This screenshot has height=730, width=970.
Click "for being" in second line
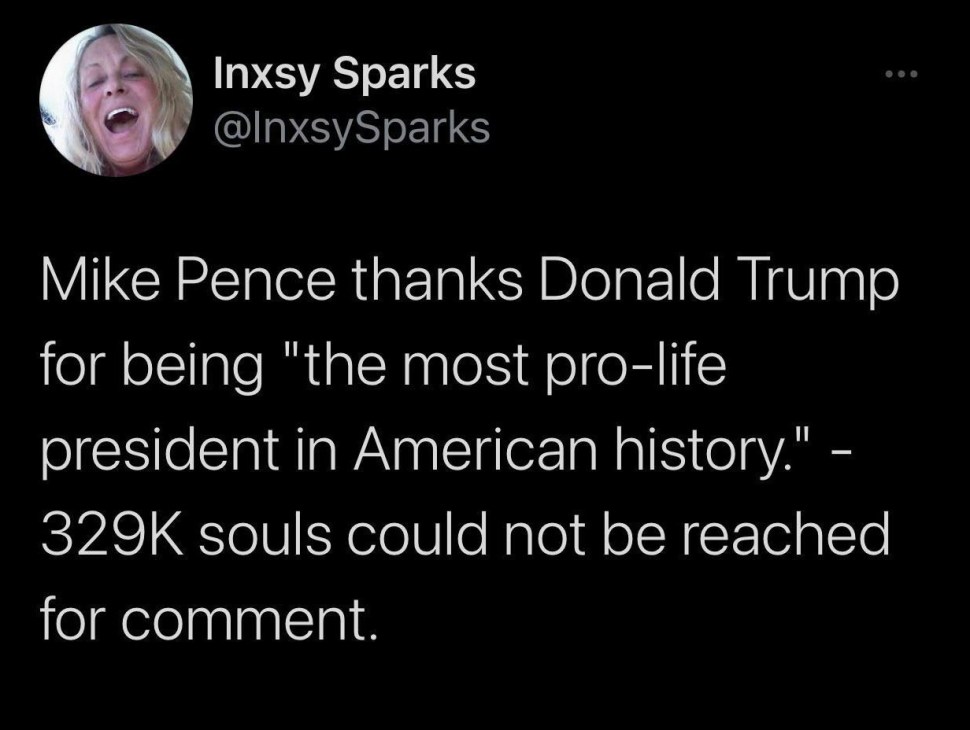pyautogui.click(x=152, y=371)
